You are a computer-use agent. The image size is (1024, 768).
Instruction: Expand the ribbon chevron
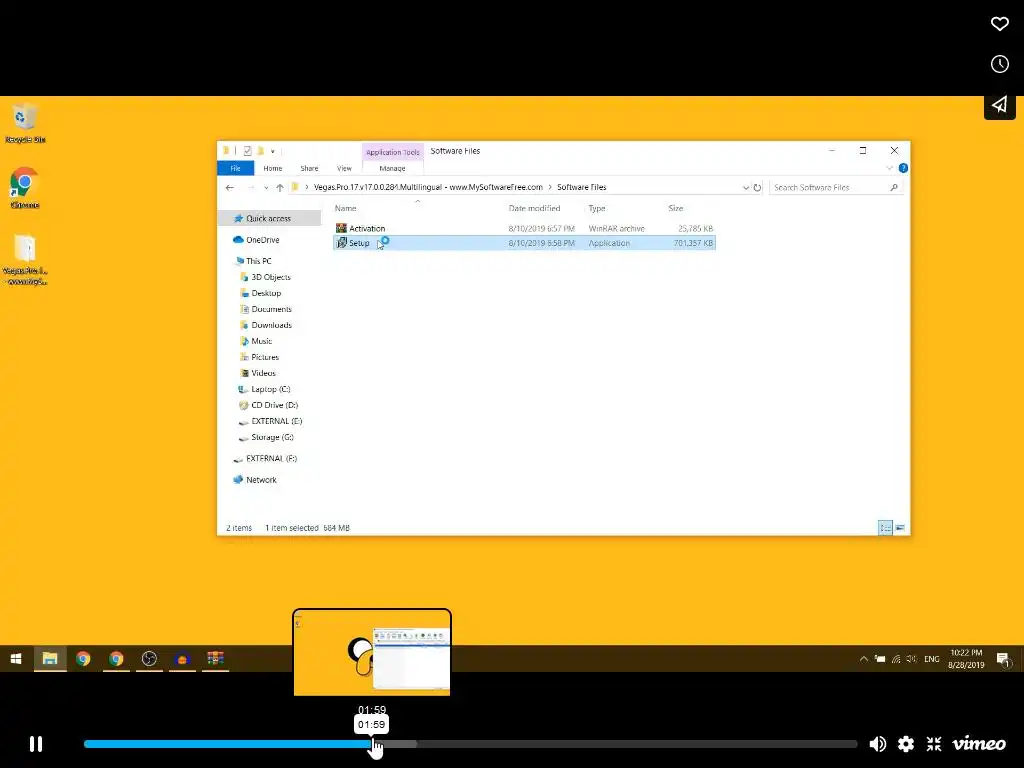(889, 168)
